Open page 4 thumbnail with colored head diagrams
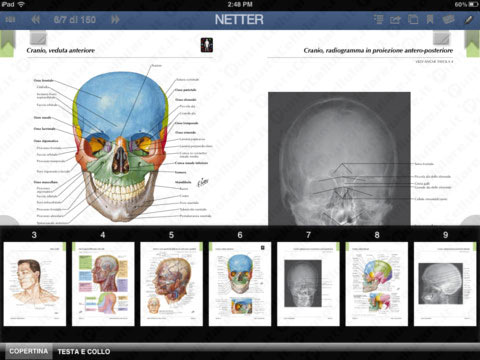The image size is (480, 360). point(103,284)
